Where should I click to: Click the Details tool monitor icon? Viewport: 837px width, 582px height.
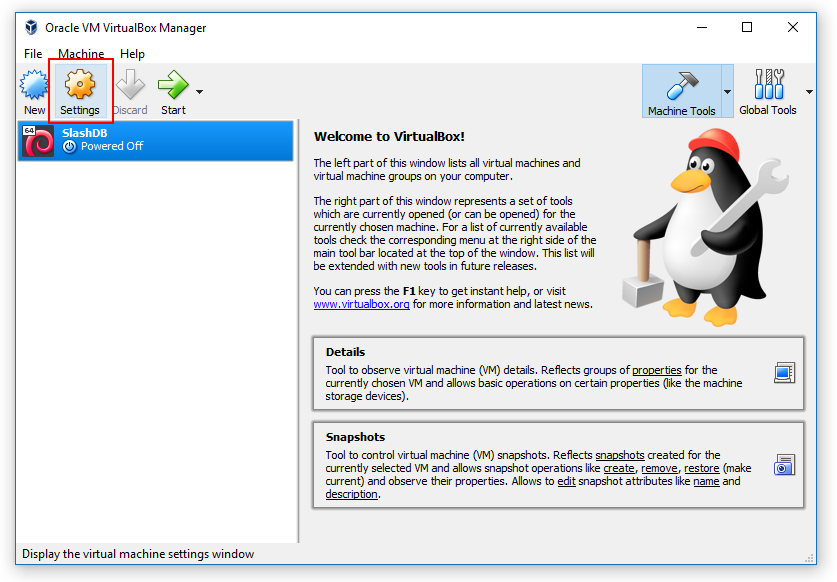[x=784, y=373]
